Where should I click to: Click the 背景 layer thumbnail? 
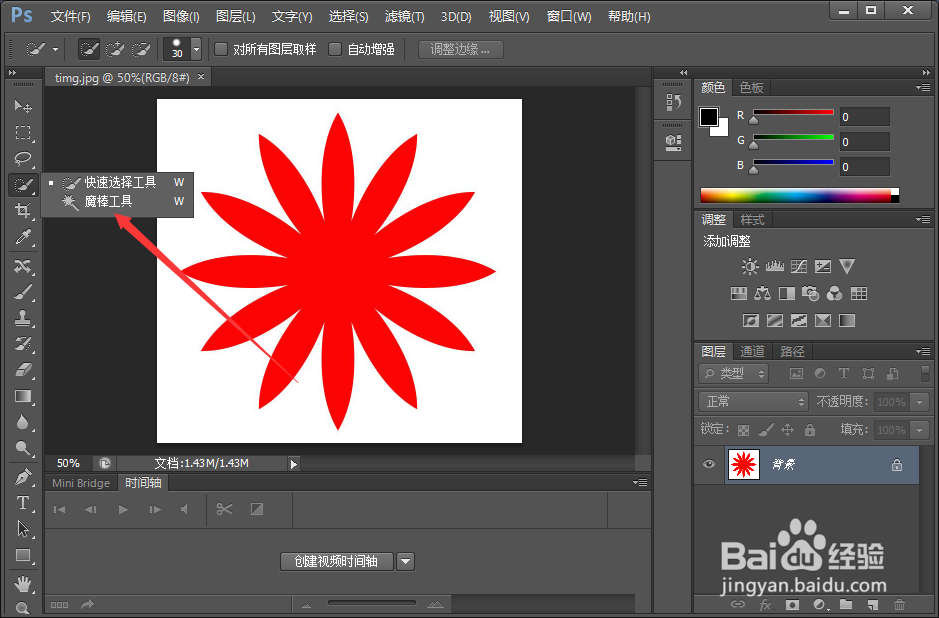pos(743,464)
